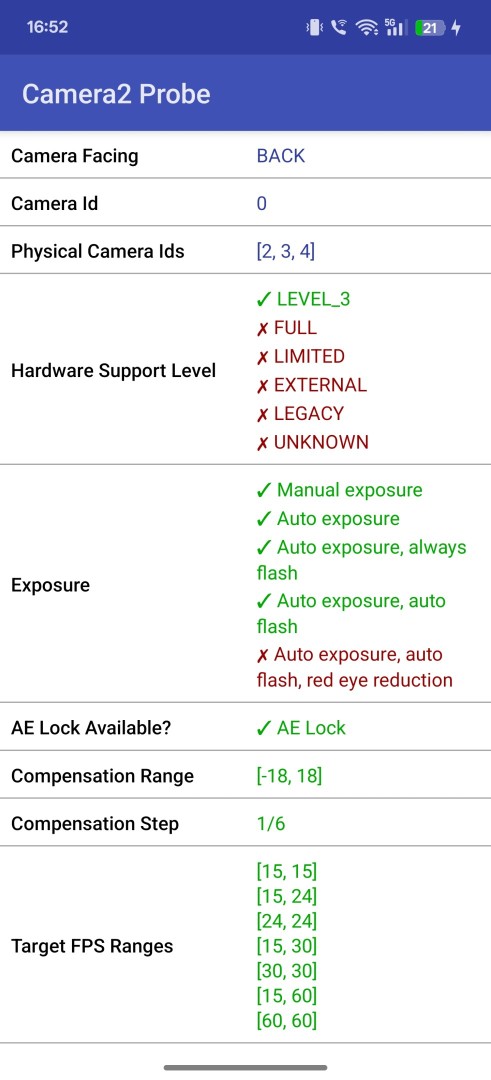Screen dimensions: 491x1080
Task: Click the red X beside FULL
Action: 262,329
